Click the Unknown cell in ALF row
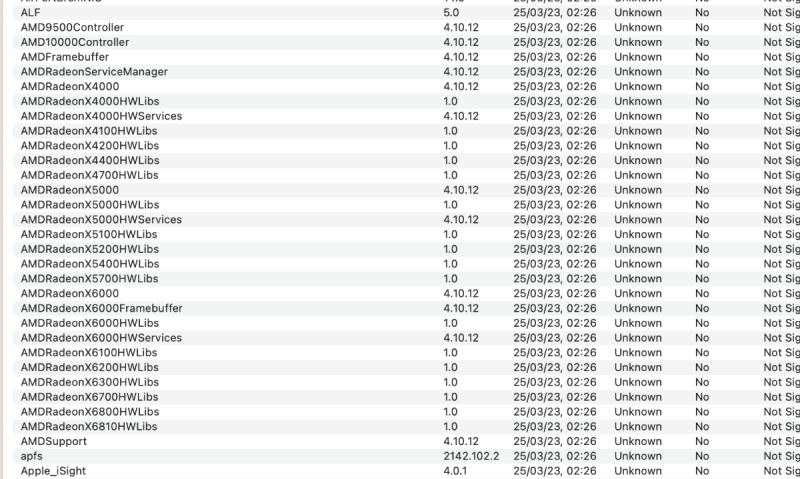The width and height of the screenshot is (800, 479). pyautogui.click(x=638, y=12)
